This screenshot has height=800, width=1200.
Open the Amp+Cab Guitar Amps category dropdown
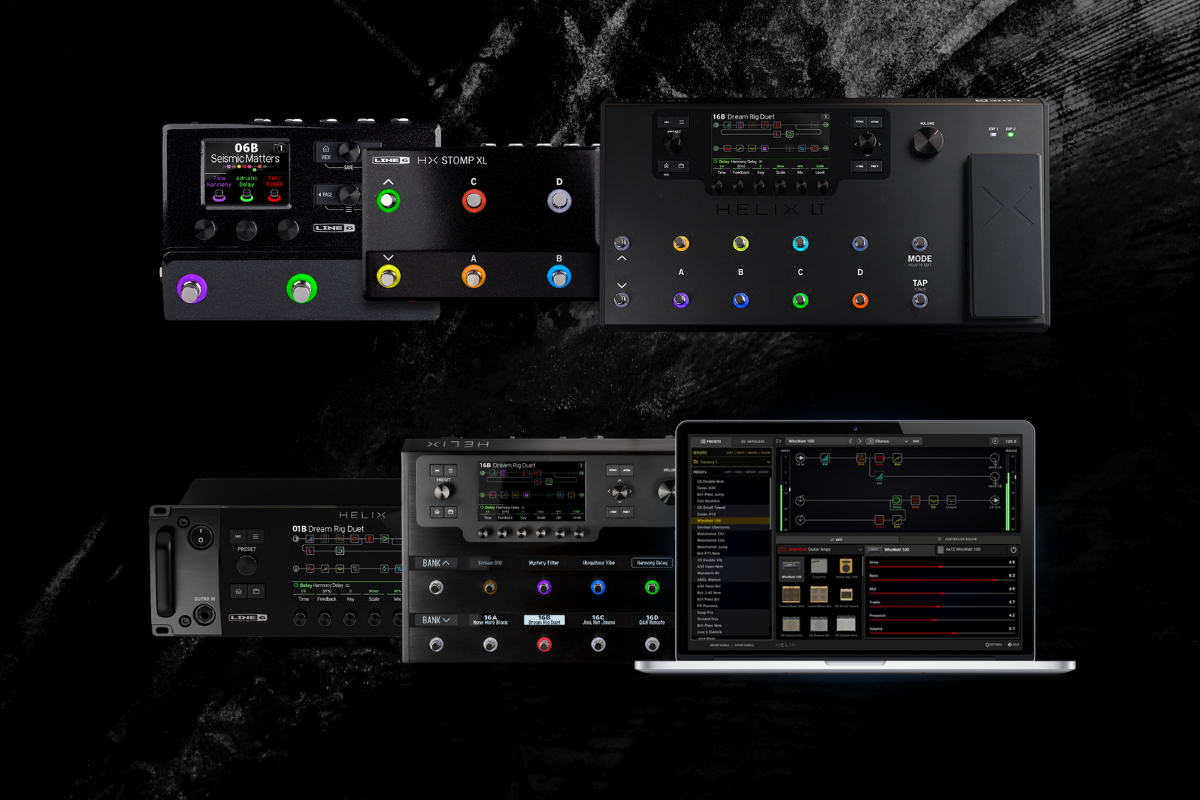820,550
